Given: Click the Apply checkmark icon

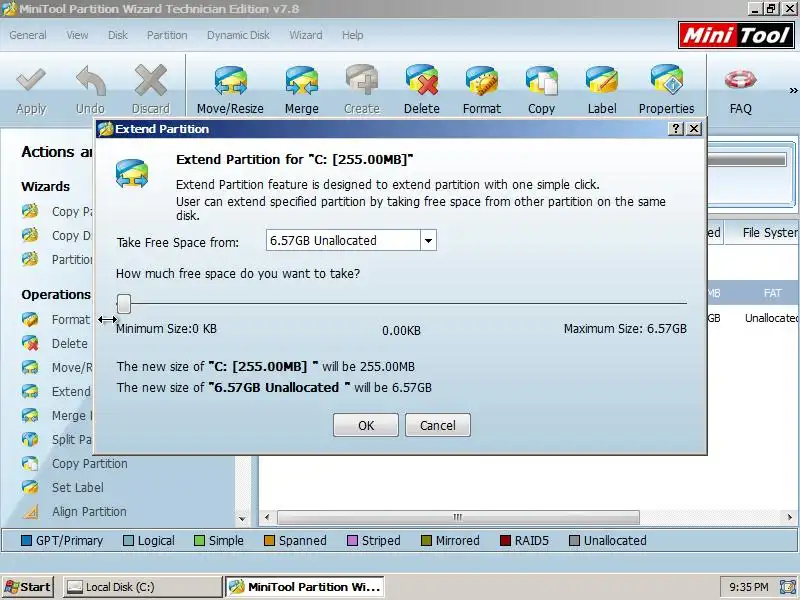Looking at the screenshot, I should point(31,81).
